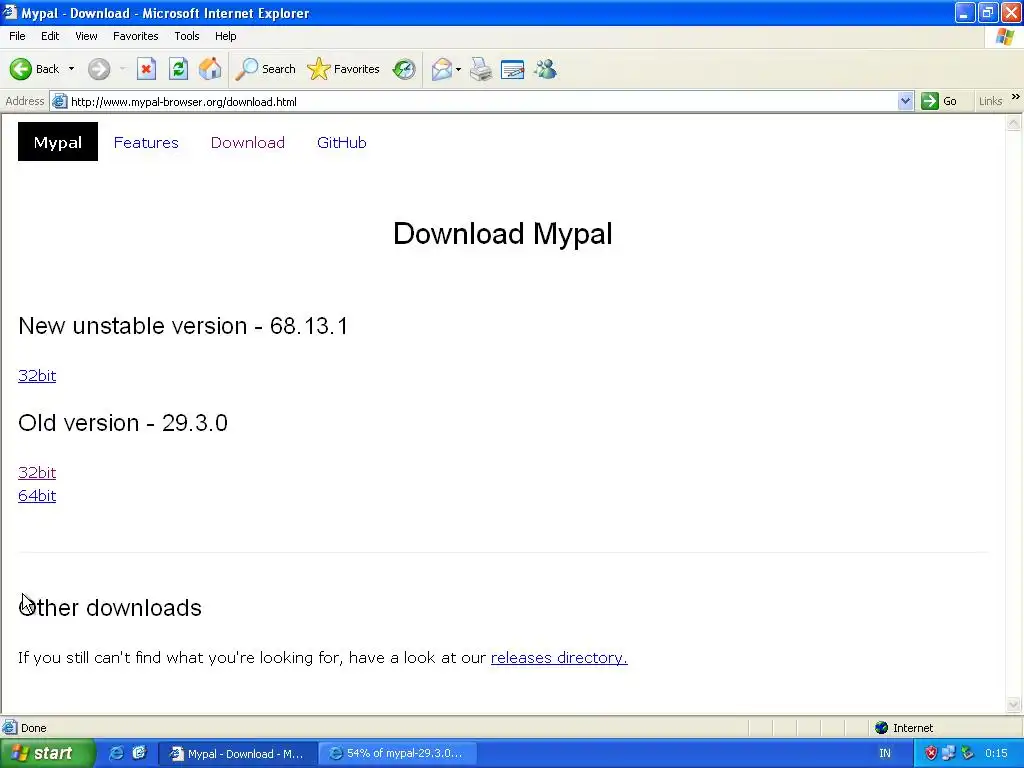Open the Tools menu
The image size is (1024, 768).
pyautogui.click(x=187, y=36)
